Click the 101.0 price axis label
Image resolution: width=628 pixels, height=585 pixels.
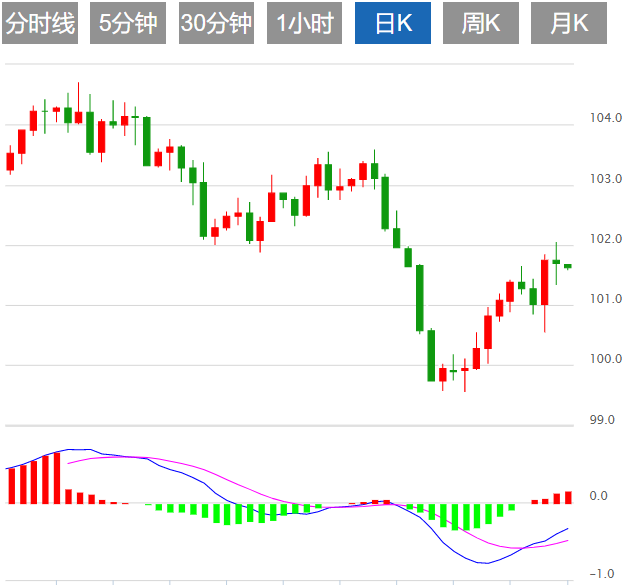[x=606, y=299]
